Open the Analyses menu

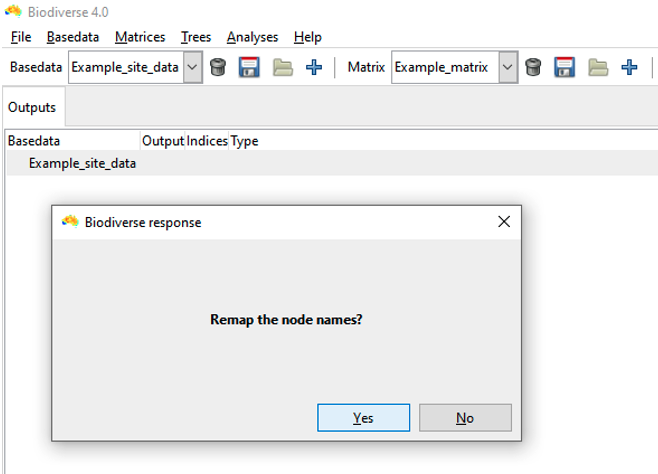253,37
